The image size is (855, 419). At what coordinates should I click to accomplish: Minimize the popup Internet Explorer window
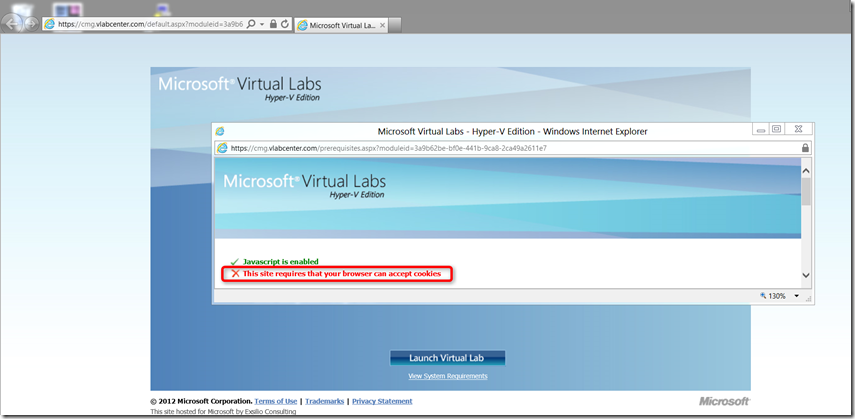tap(760, 129)
